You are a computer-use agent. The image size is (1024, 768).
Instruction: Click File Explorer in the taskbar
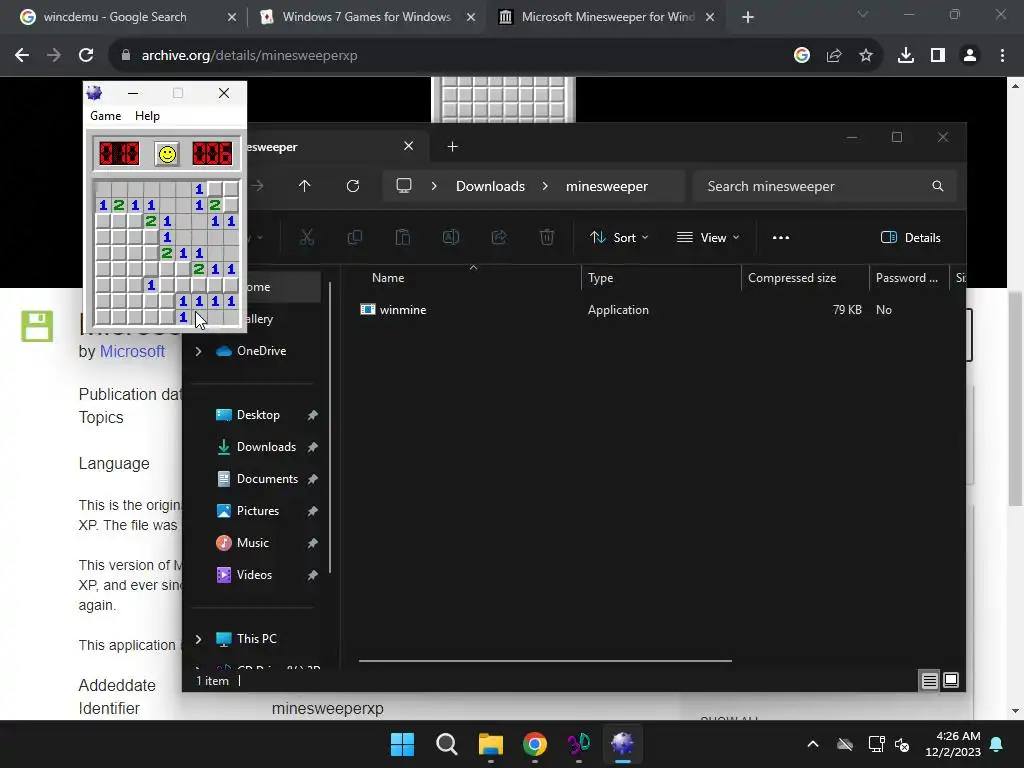(x=490, y=744)
